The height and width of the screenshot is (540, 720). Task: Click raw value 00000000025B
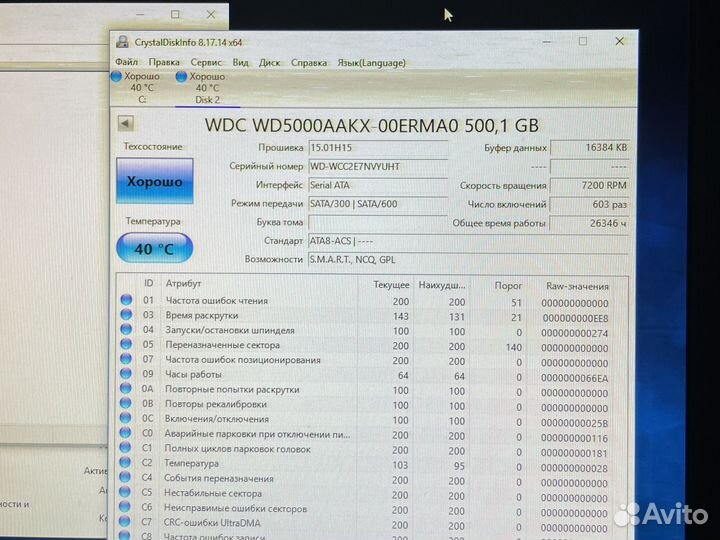point(574,423)
